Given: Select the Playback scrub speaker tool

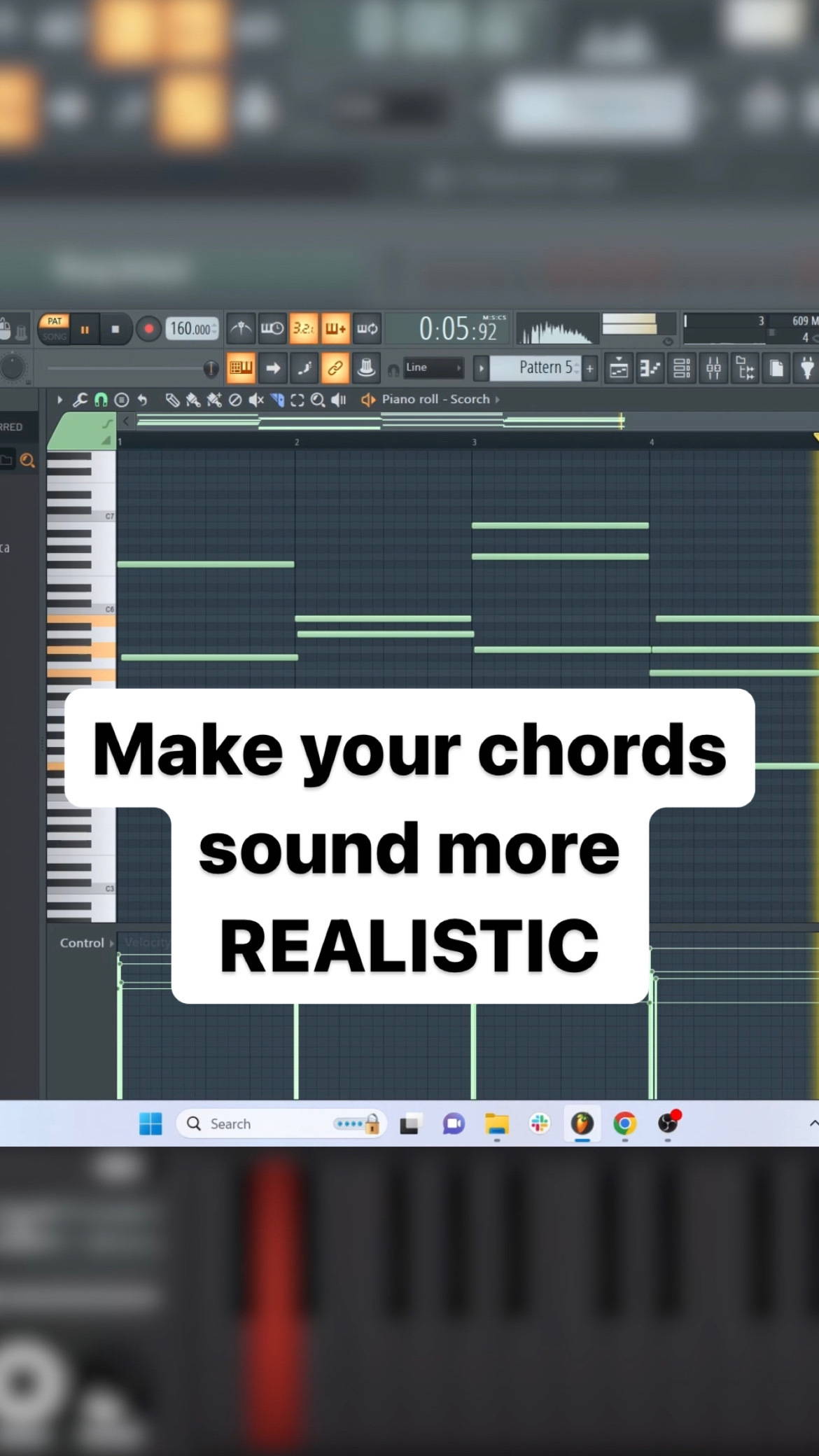Looking at the screenshot, I should click(x=339, y=400).
